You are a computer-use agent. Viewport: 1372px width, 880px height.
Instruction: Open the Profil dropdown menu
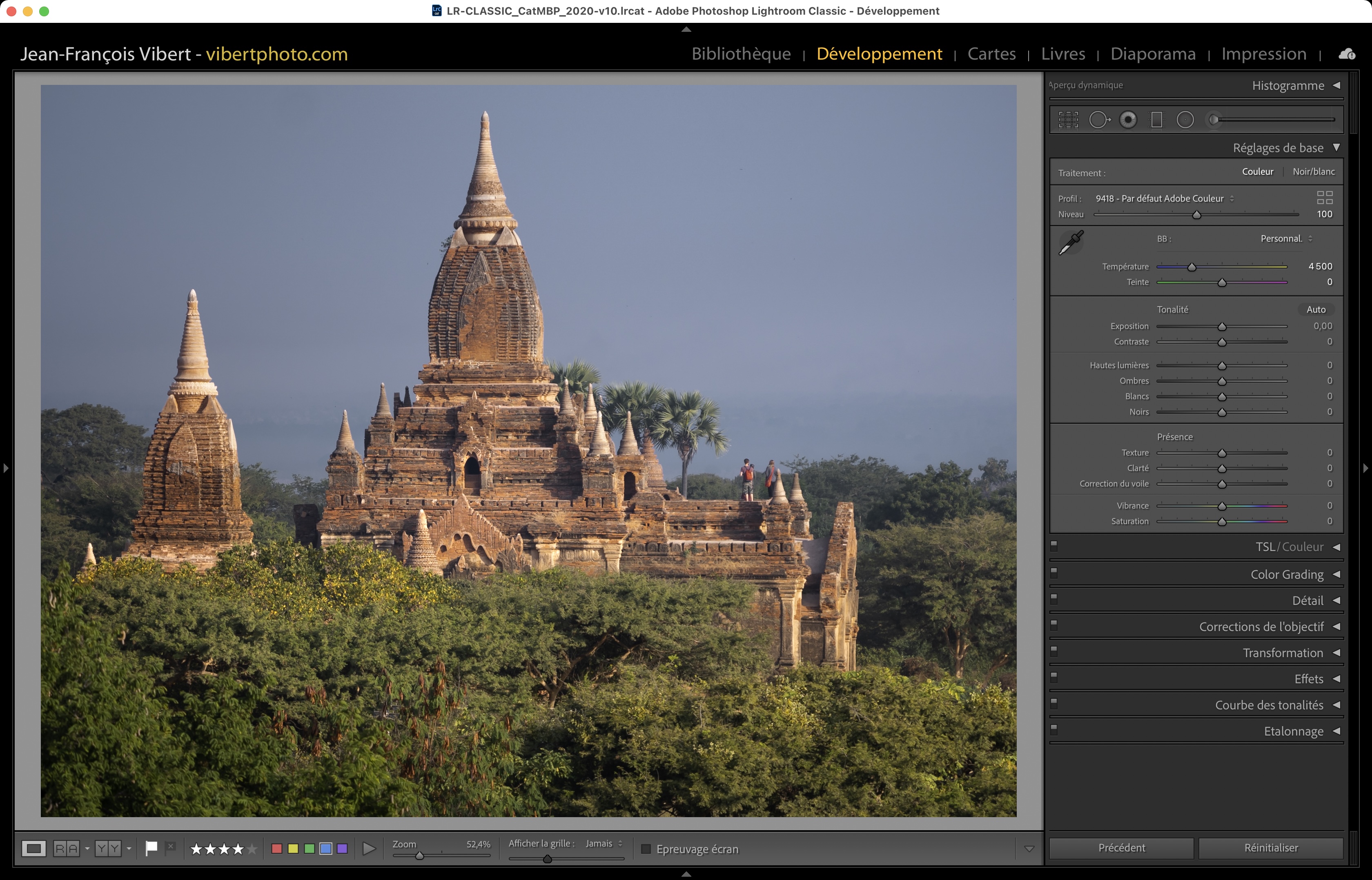(1164, 198)
